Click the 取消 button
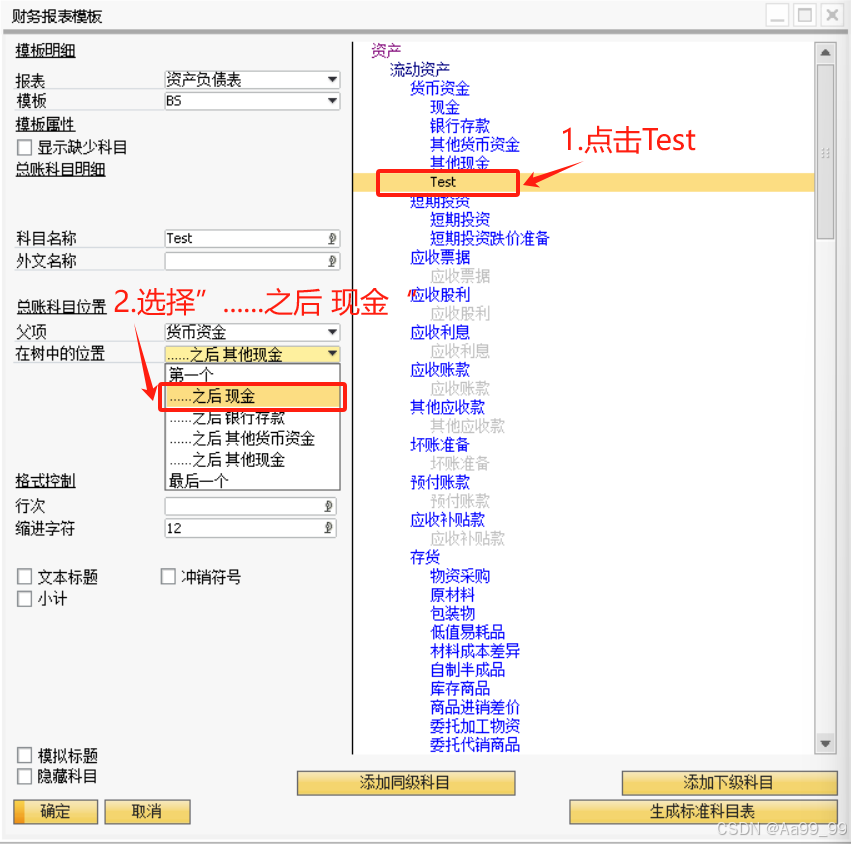Viewport: 851px width, 844px height. tap(147, 811)
